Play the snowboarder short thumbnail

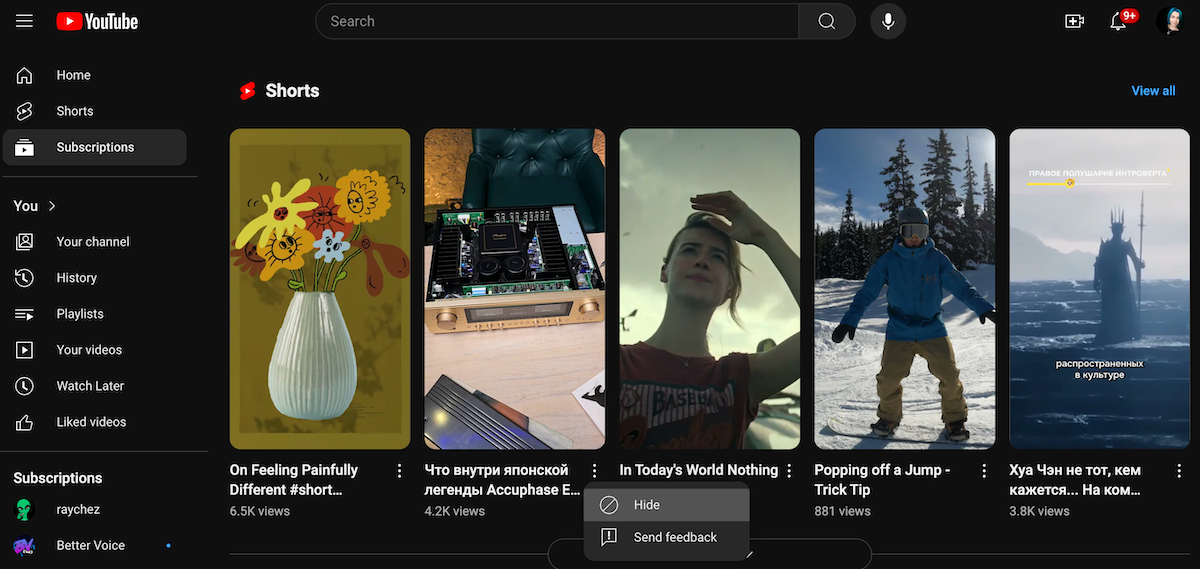click(x=904, y=288)
